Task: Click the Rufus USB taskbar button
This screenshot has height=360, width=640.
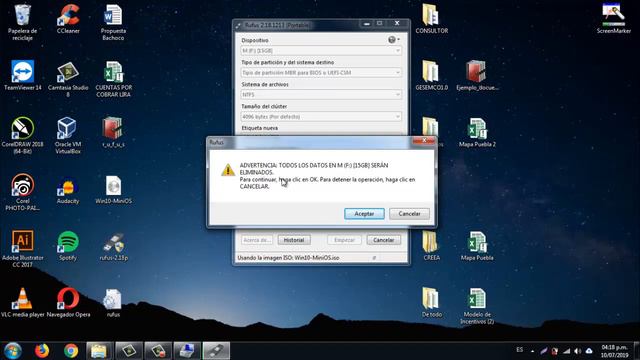Action: tap(216, 351)
